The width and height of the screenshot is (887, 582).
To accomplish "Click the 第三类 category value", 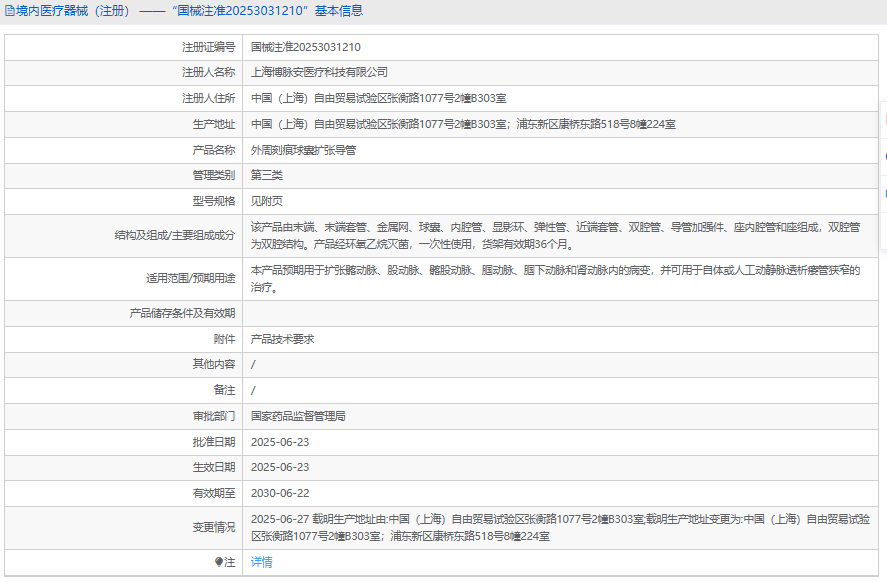I will (266, 175).
